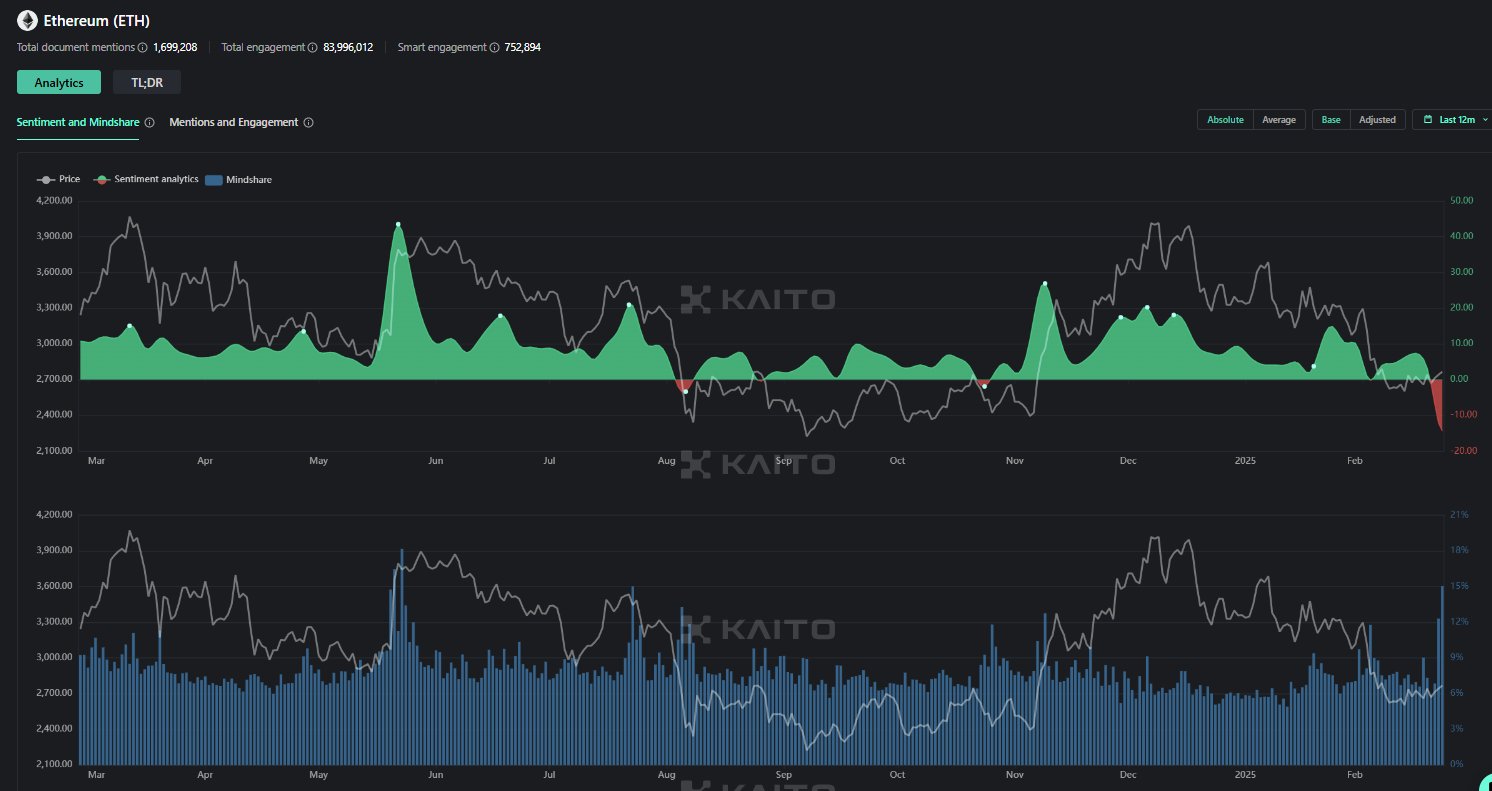1492x791 pixels.
Task: Click info icon beside Total document mentions
Action: point(142,47)
